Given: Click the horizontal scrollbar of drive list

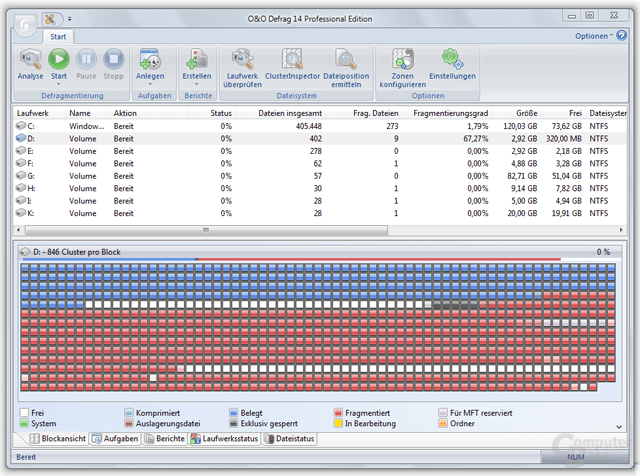Looking at the screenshot, I should click(206, 230).
